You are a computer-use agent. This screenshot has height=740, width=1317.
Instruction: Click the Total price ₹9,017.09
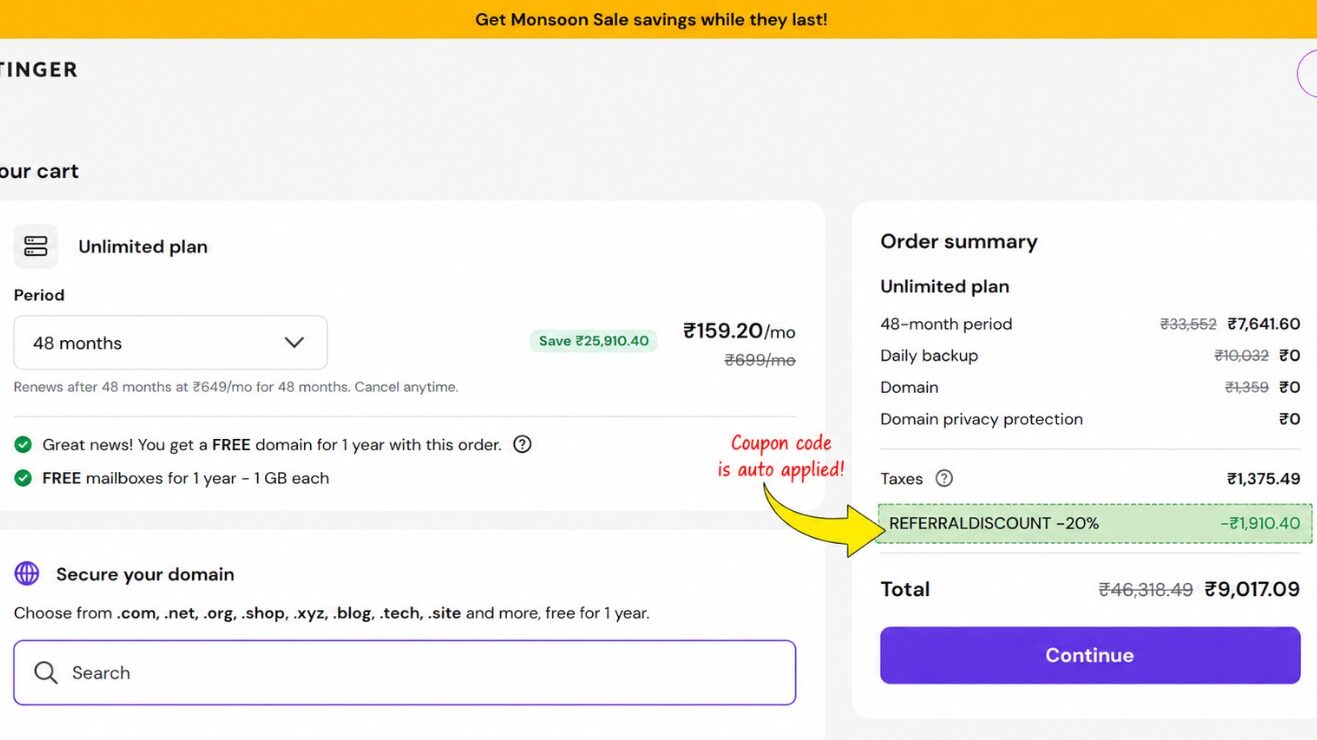pyautogui.click(x=1252, y=589)
